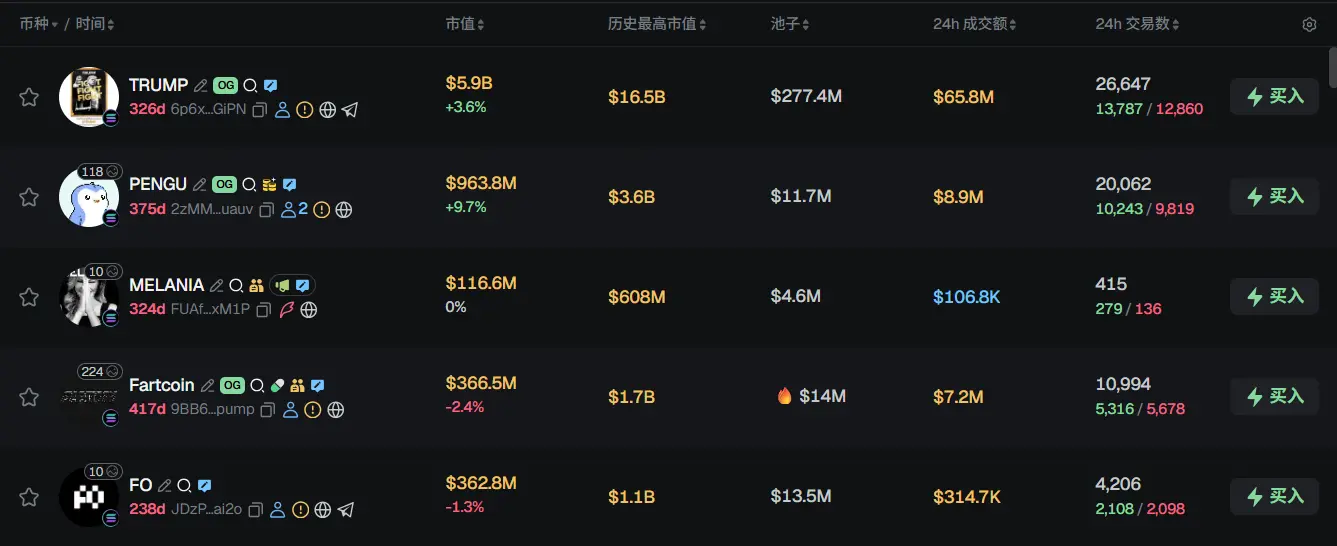This screenshot has width=1337, height=546.
Task: Click the green pill icon on Fartcoin
Action: [278, 386]
